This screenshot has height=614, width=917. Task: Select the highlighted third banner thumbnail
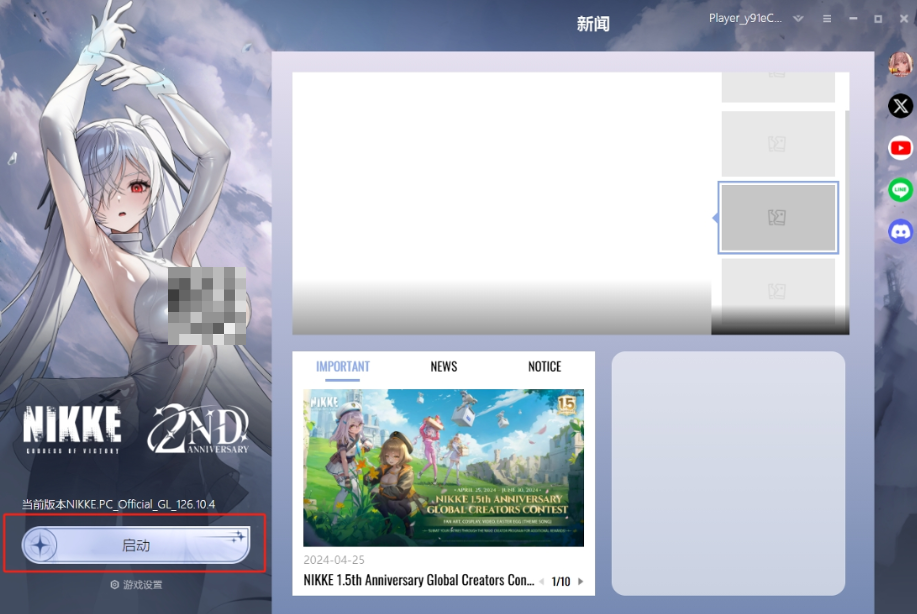778,218
